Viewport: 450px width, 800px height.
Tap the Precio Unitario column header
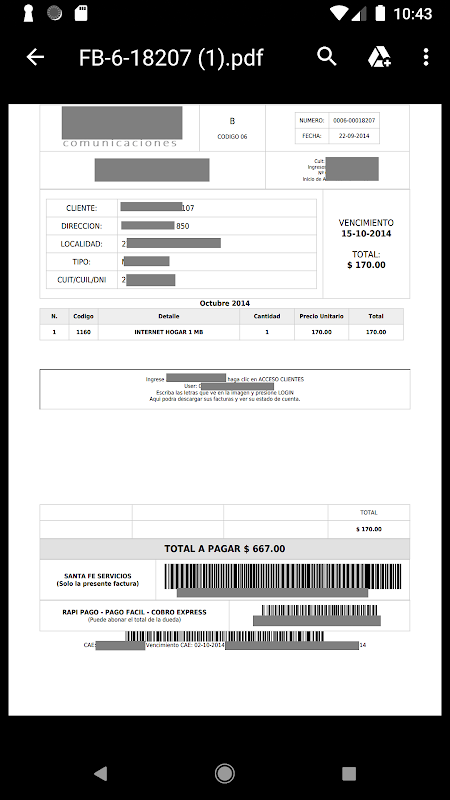point(321,316)
